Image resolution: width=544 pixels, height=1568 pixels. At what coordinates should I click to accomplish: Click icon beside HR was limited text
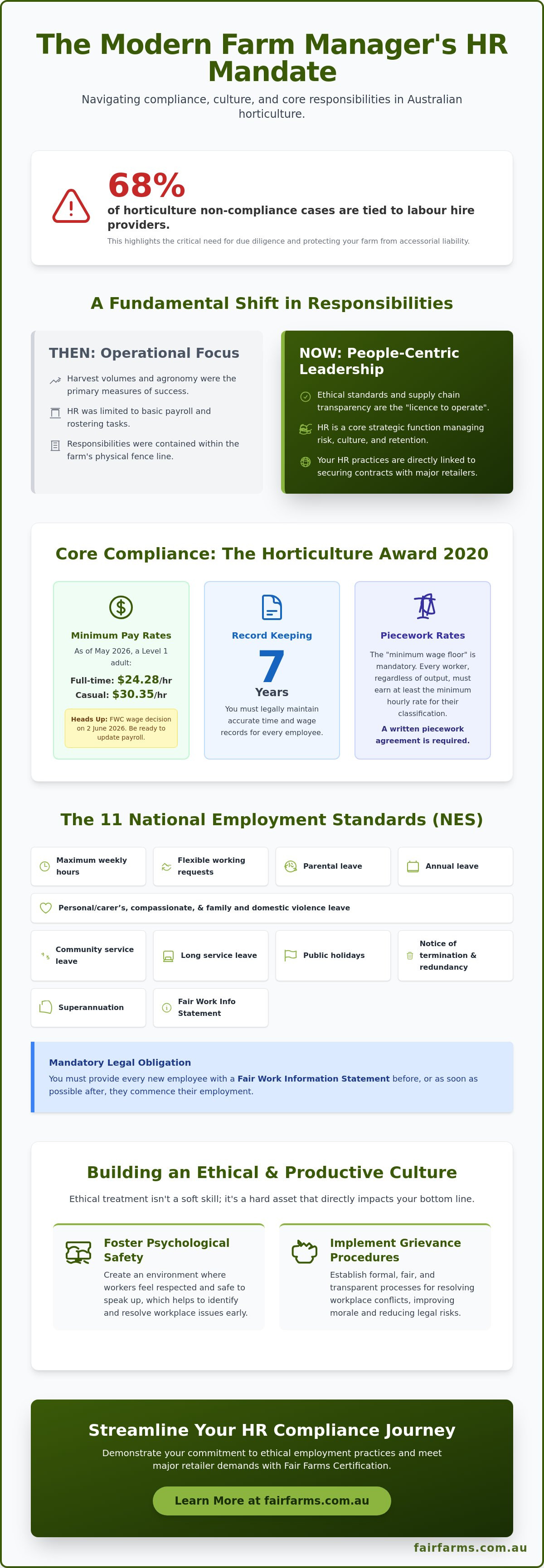pos(55,413)
